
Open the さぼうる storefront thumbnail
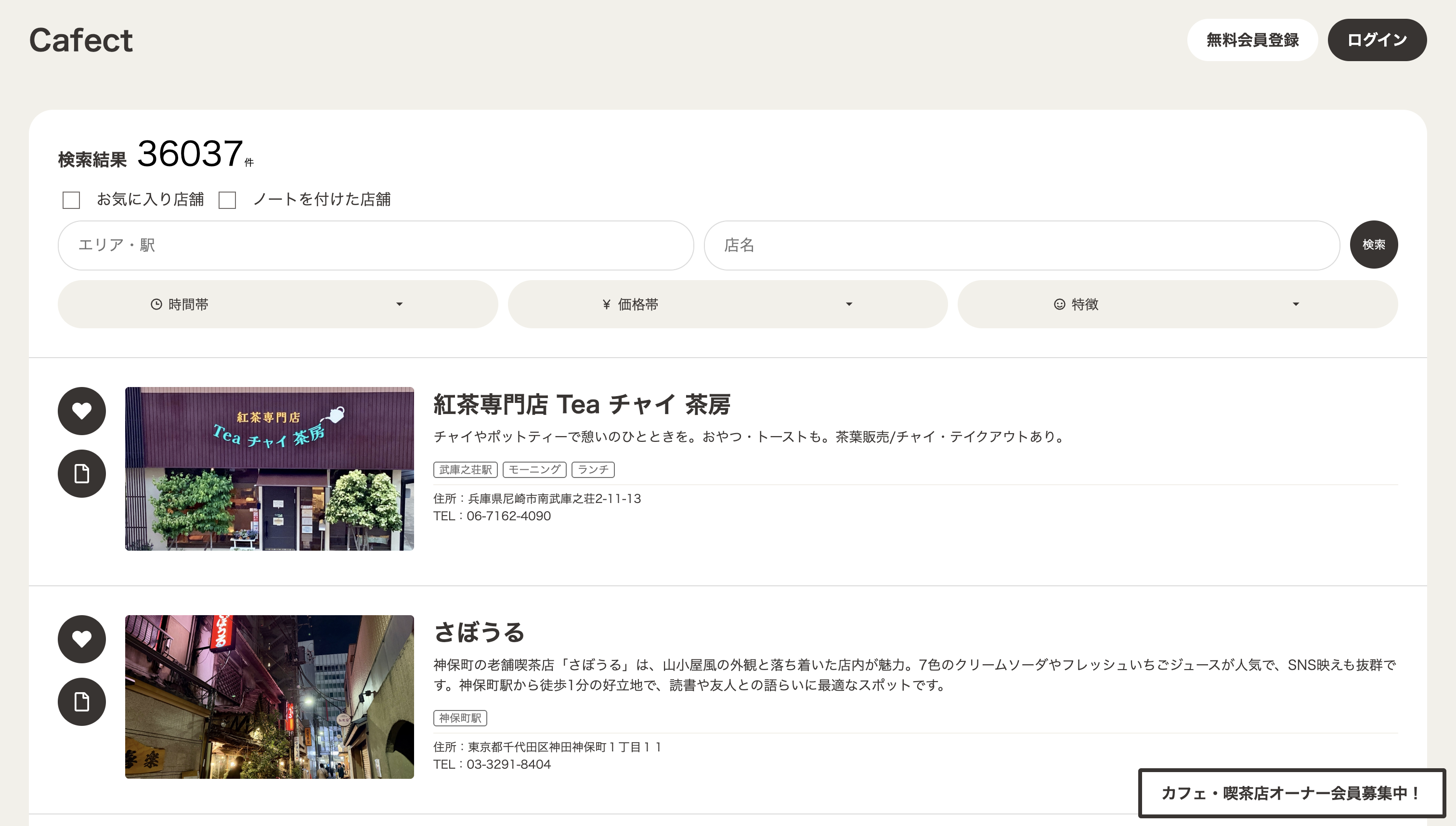(269, 697)
